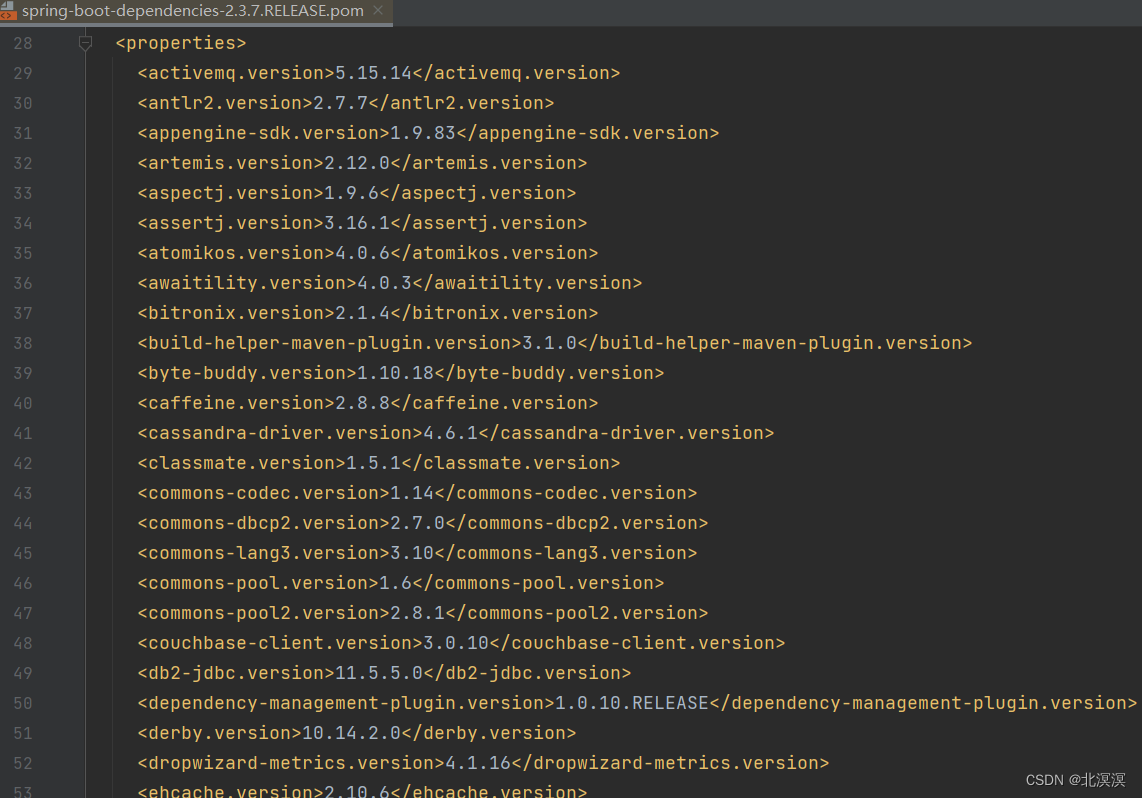Screen dimensions: 1142x798
Task: Place cursor on db2-jdbc version 11.5.5.0
Action: (x=380, y=672)
